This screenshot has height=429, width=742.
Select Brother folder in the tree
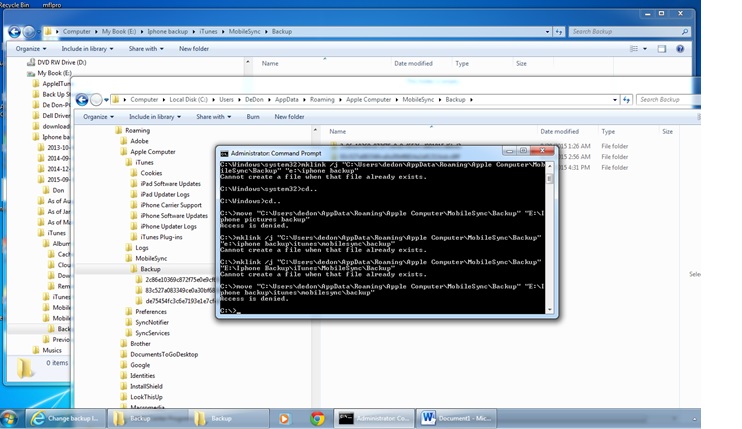coord(140,344)
